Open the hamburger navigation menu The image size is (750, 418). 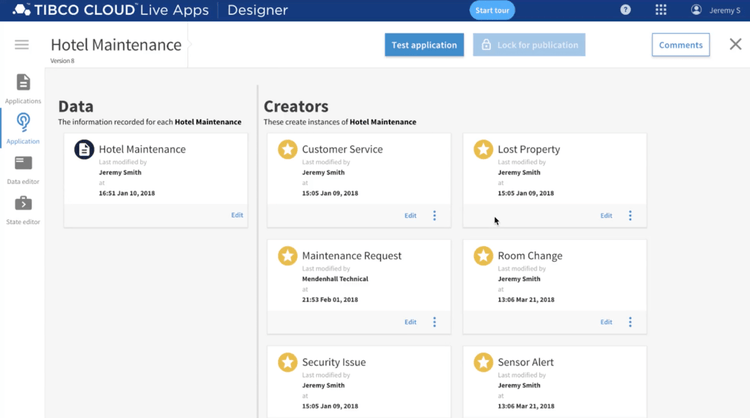click(22, 45)
